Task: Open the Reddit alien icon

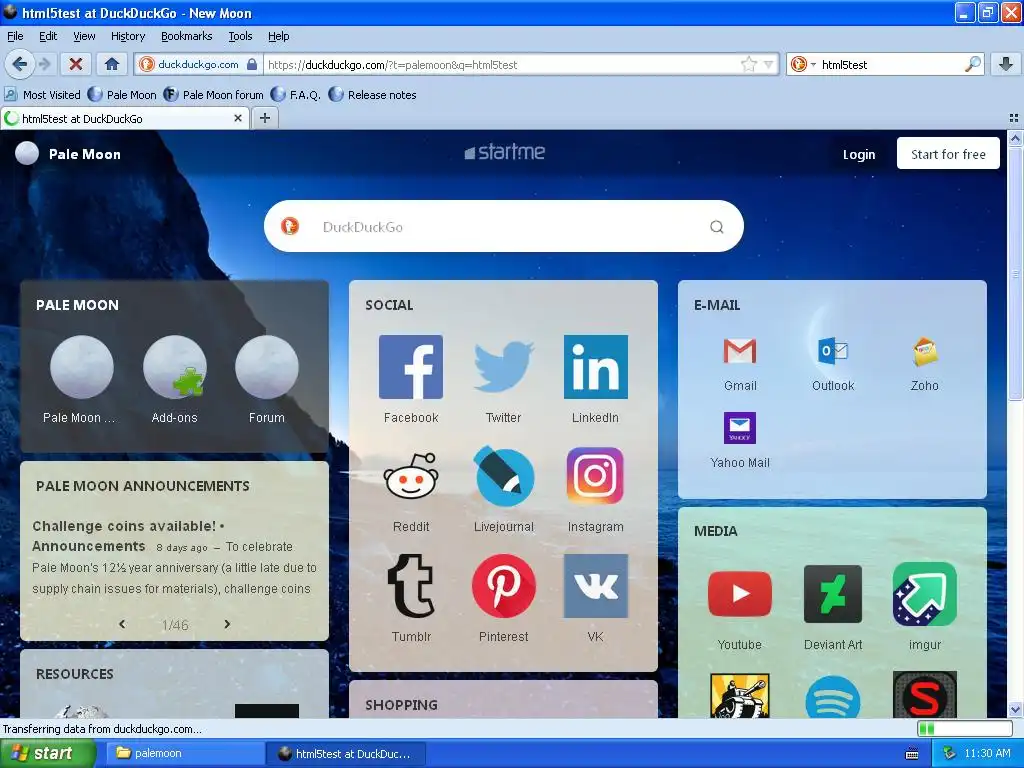Action: [x=411, y=476]
